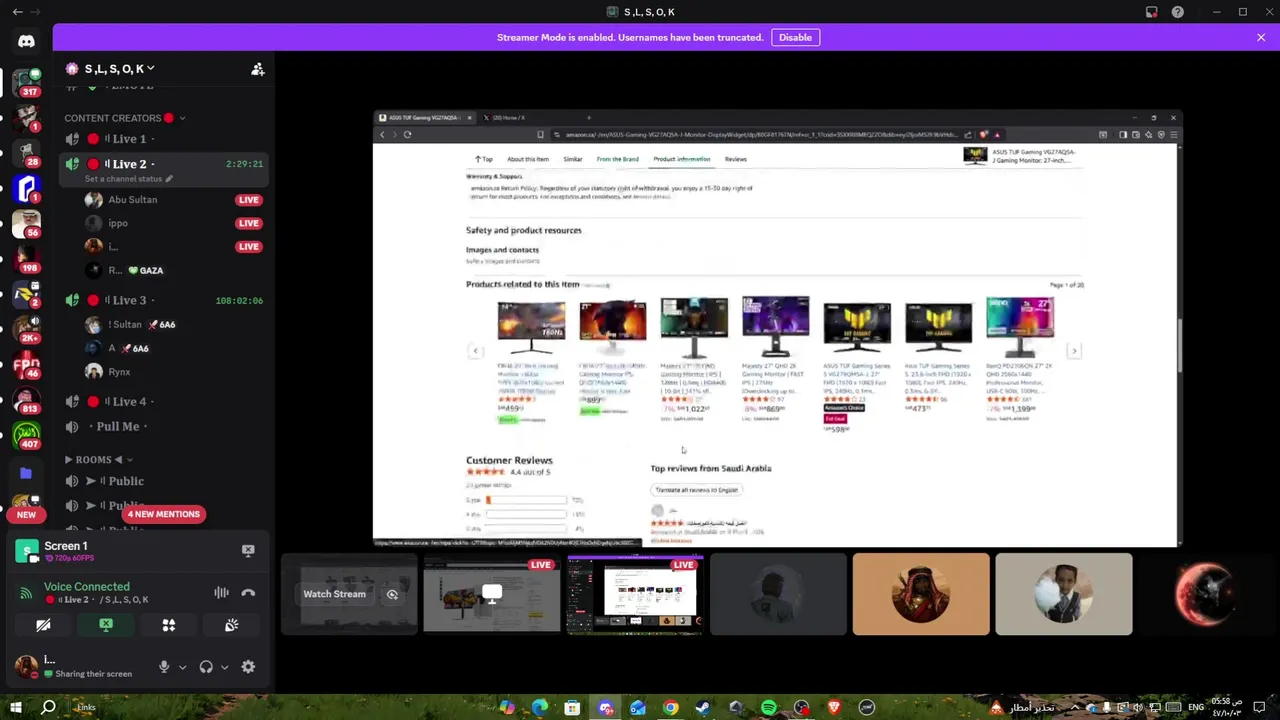
Task: Open Discord help icon in title bar
Action: tap(1178, 12)
